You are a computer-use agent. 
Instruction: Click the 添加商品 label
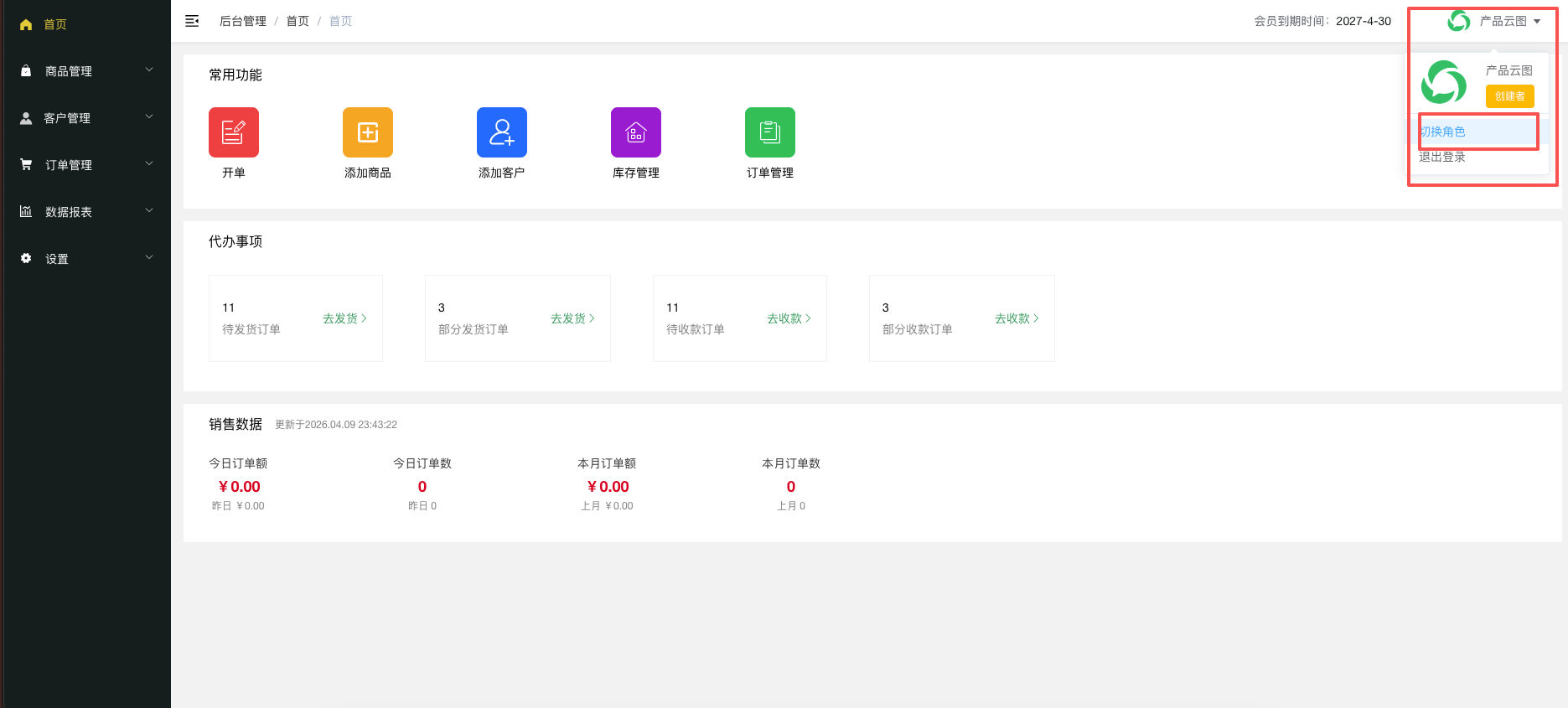click(x=368, y=173)
